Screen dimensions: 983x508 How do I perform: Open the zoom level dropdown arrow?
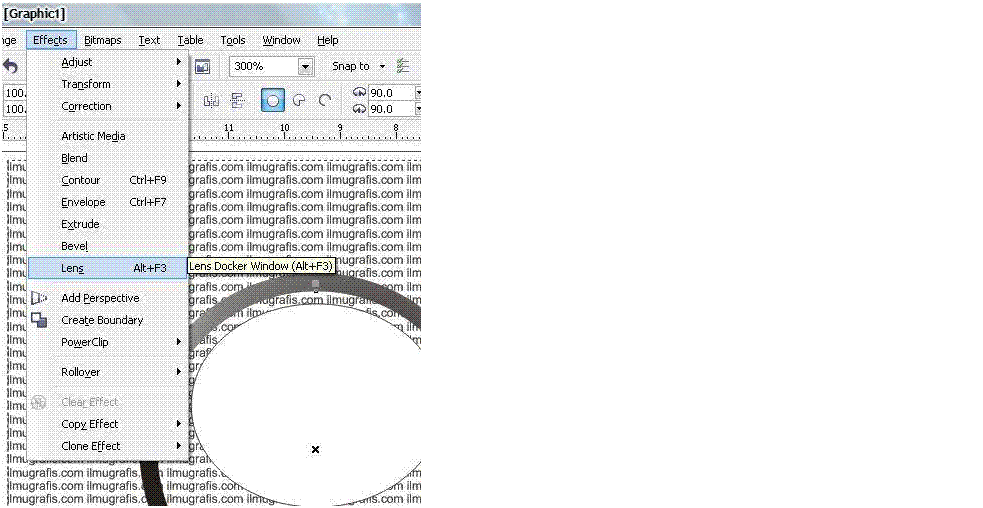305,66
